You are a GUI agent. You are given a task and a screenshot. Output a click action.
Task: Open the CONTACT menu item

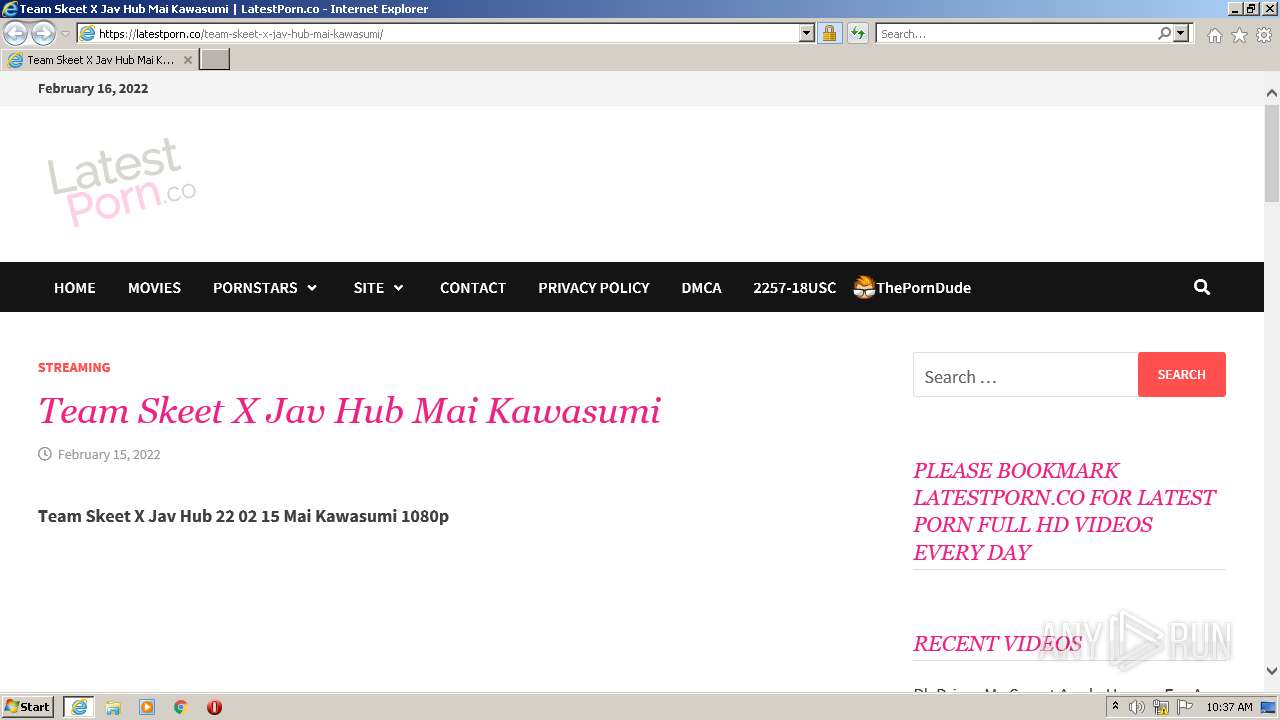473,287
